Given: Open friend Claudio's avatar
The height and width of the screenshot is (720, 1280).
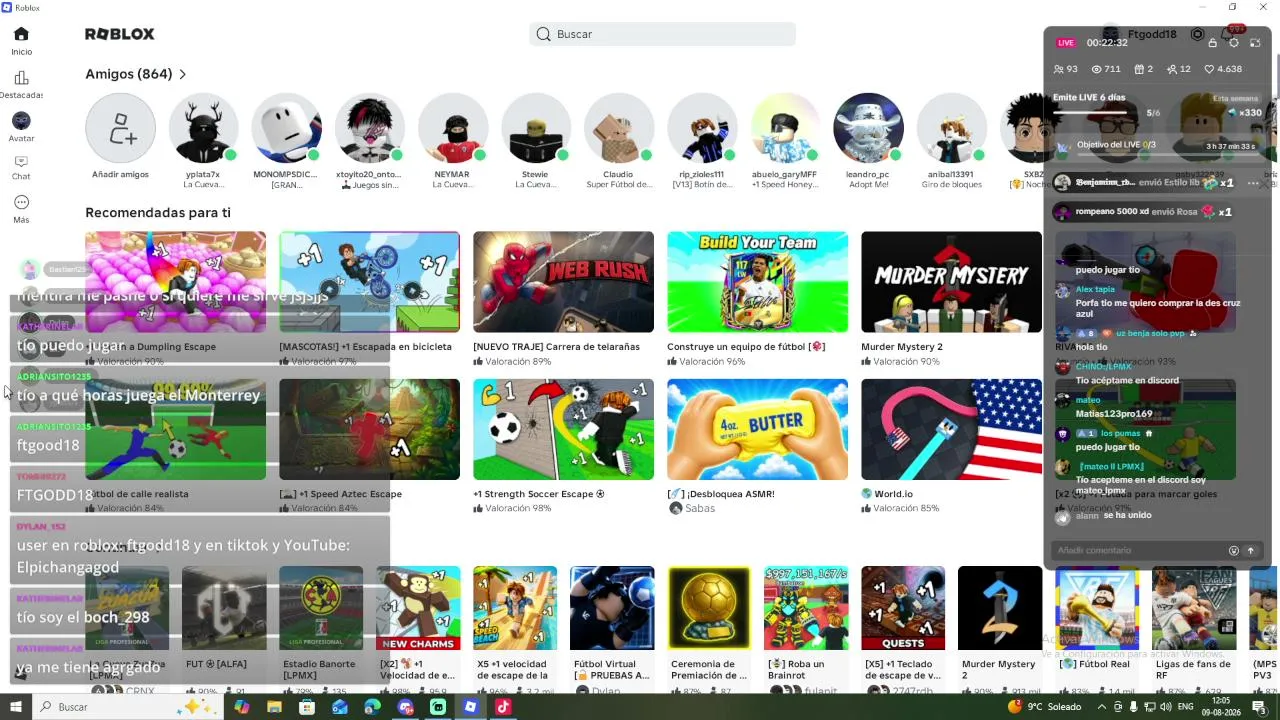Looking at the screenshot, I should click(618, 128).
